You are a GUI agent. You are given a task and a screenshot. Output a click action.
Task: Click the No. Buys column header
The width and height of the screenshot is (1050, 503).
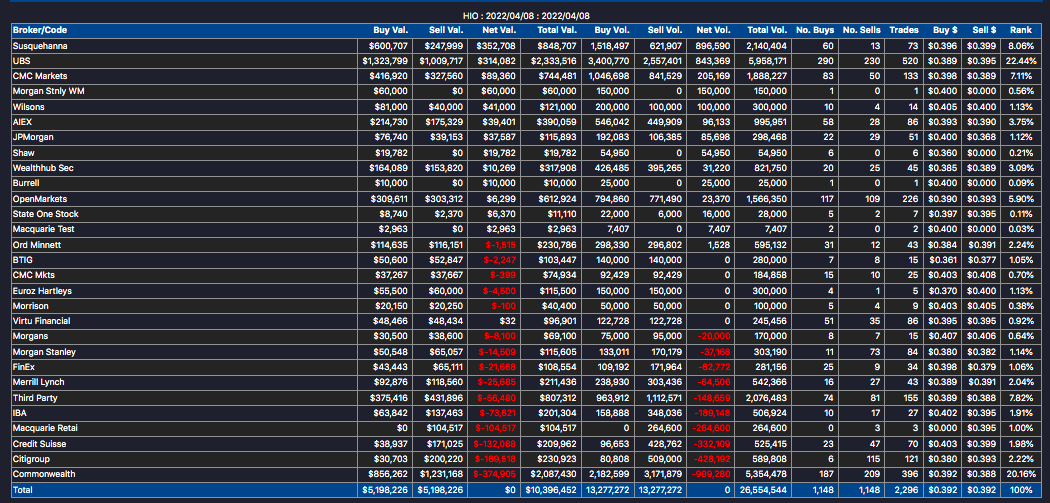pos(815,30)
